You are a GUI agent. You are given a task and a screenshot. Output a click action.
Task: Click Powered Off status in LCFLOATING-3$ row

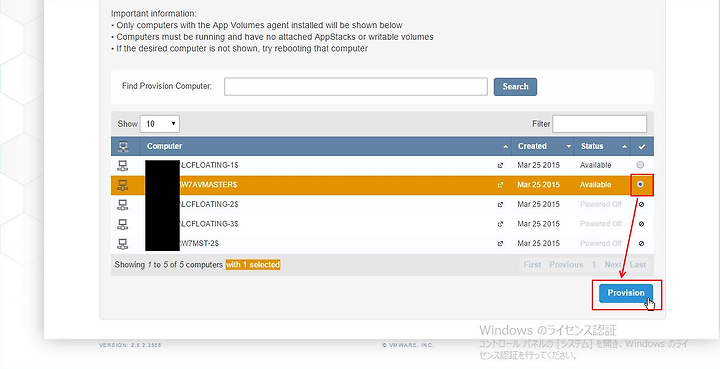pyautogui.click(x=601, y=224)
